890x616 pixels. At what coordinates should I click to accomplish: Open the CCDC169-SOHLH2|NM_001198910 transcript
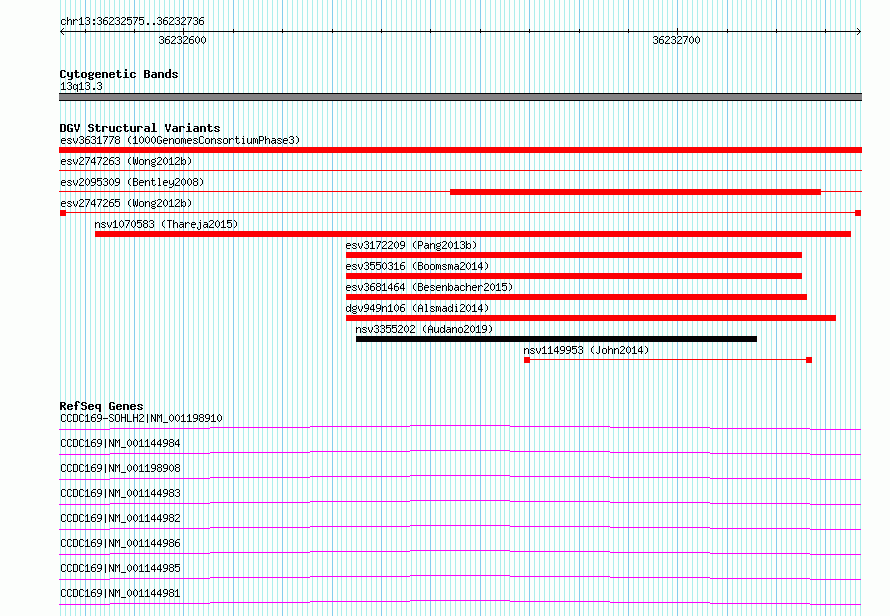(141, 418)
